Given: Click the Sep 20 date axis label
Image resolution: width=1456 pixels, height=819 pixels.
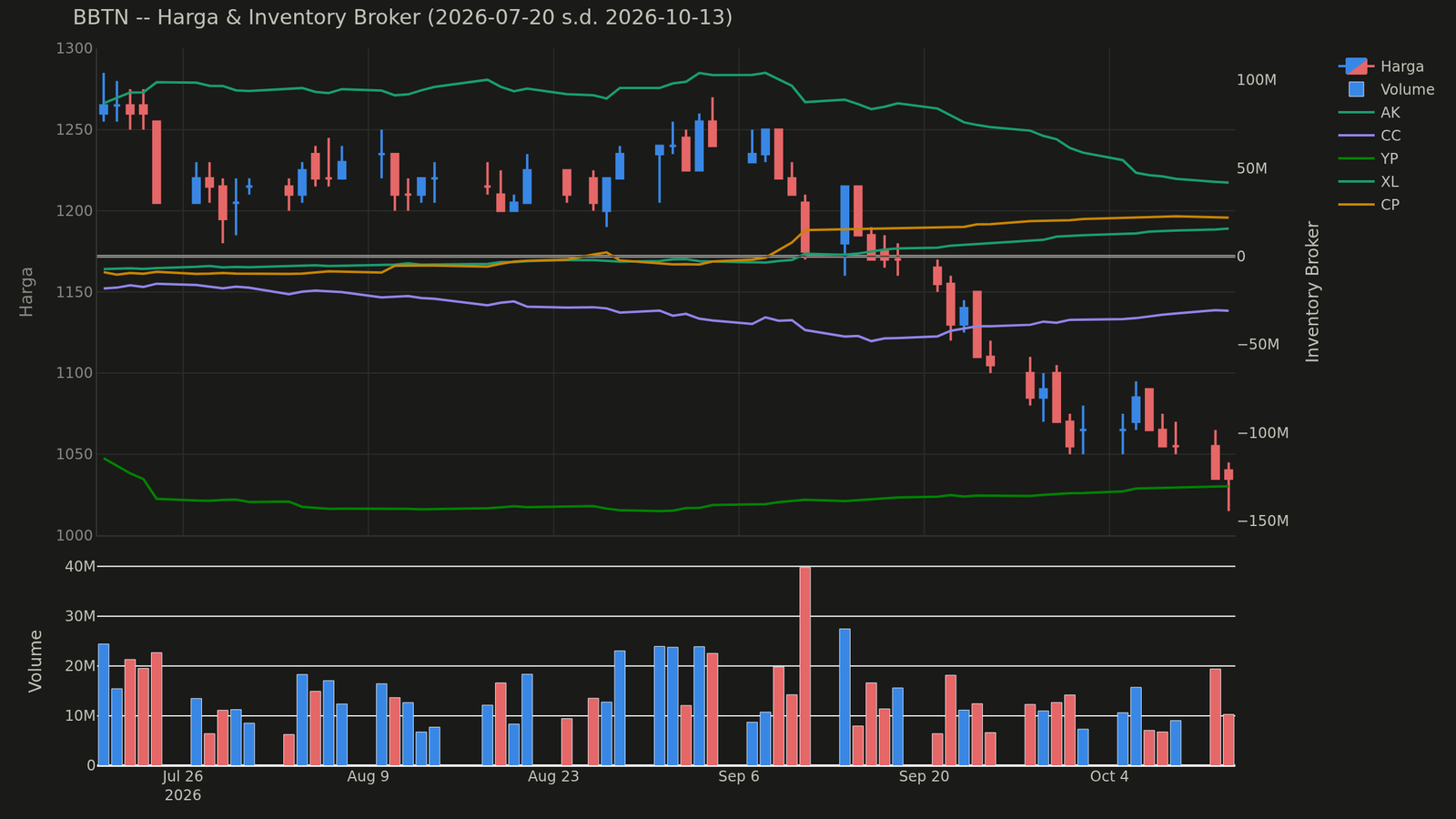Looking at the screenshot, I should (924, 776).
